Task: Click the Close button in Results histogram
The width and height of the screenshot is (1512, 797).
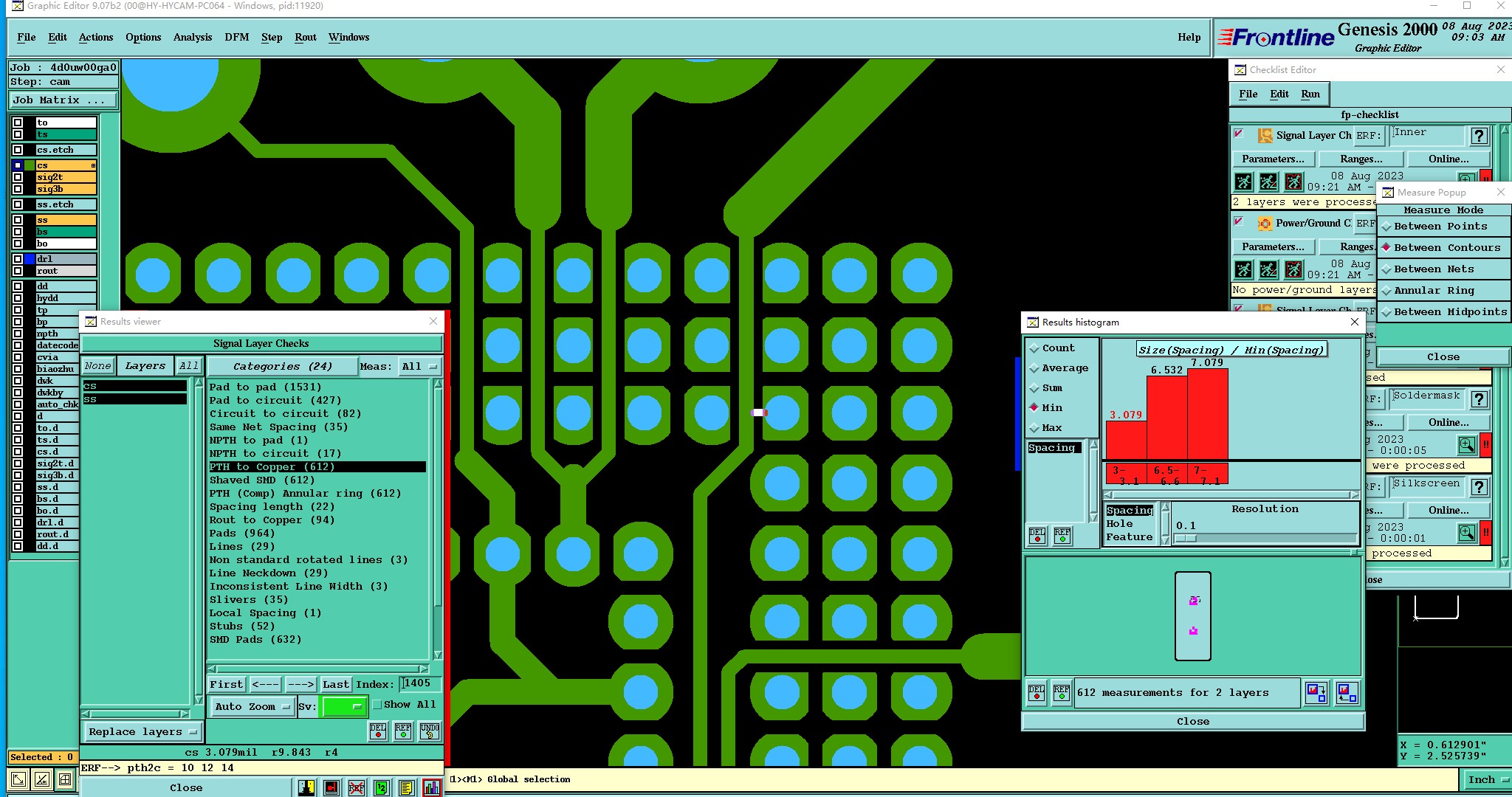Action: point(1193,722)
